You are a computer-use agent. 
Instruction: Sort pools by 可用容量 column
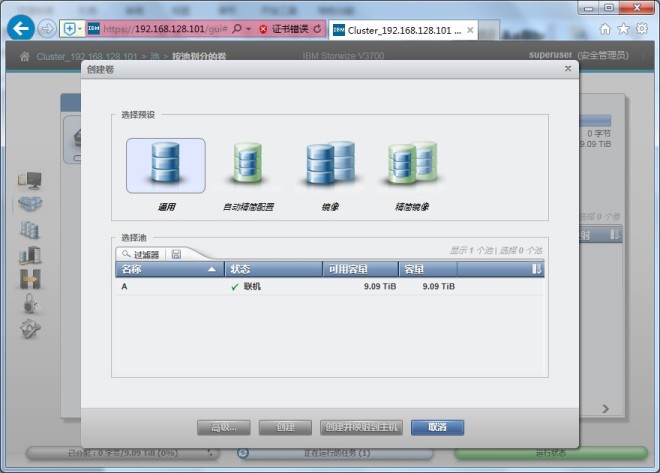point(360,269)
